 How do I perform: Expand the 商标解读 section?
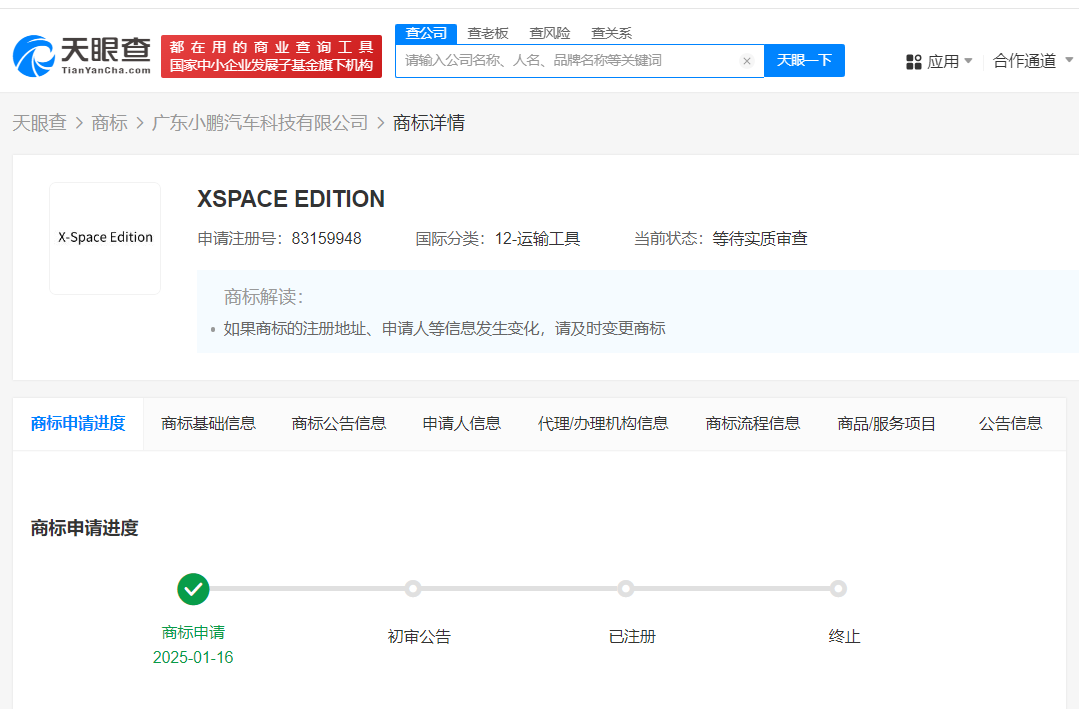coord(255,294)
